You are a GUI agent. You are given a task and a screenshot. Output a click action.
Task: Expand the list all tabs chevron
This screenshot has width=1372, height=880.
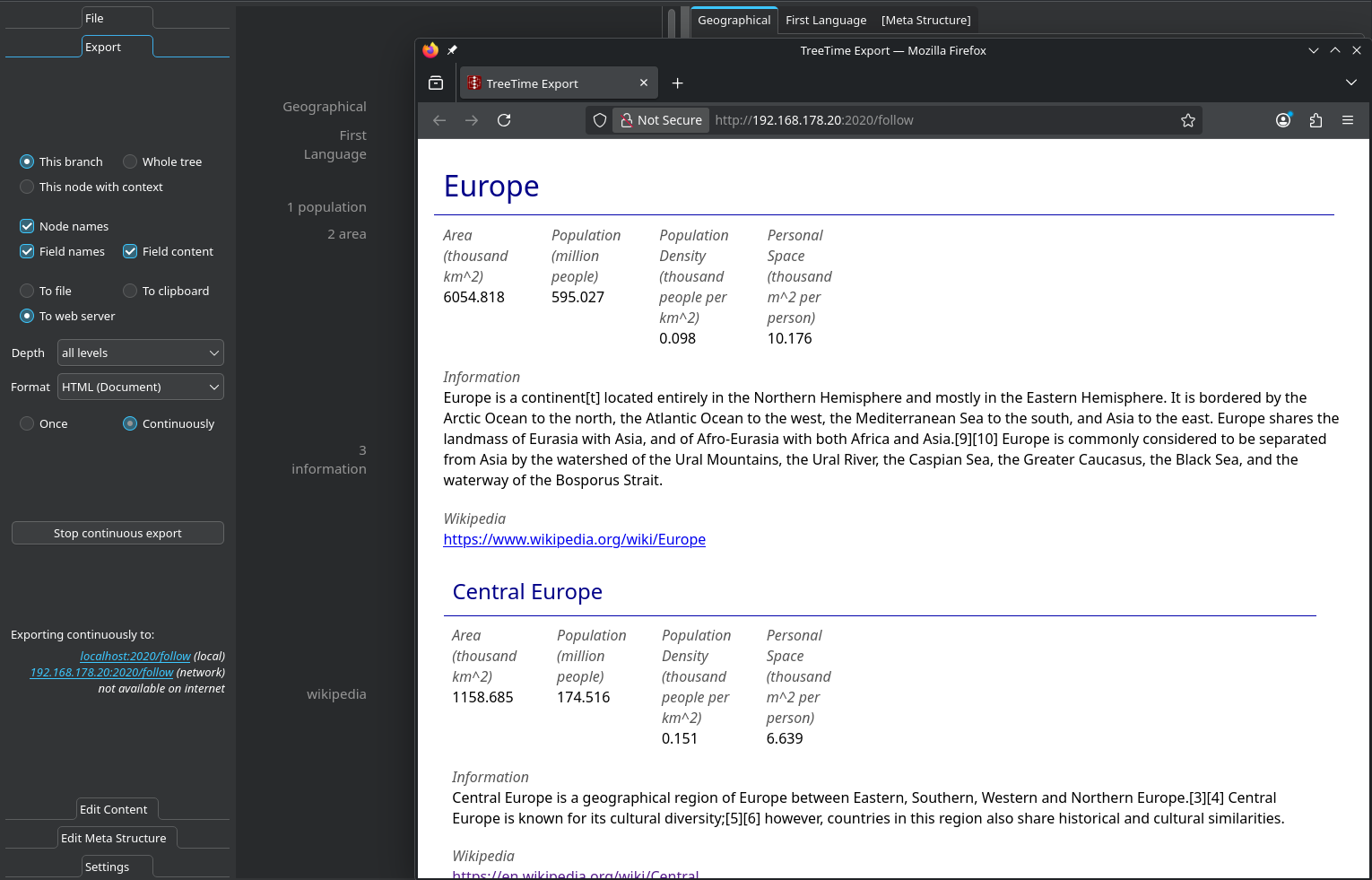(1351, 83)
